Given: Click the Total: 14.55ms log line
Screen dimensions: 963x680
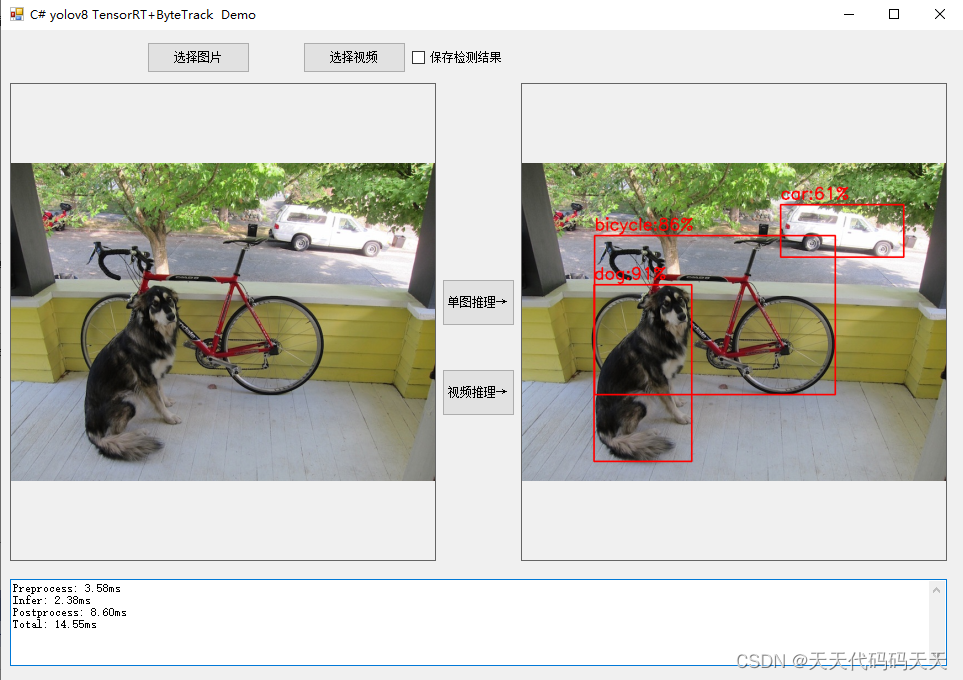Looking at the screenshot, I should pyautogui.click(x=55, y=624).
